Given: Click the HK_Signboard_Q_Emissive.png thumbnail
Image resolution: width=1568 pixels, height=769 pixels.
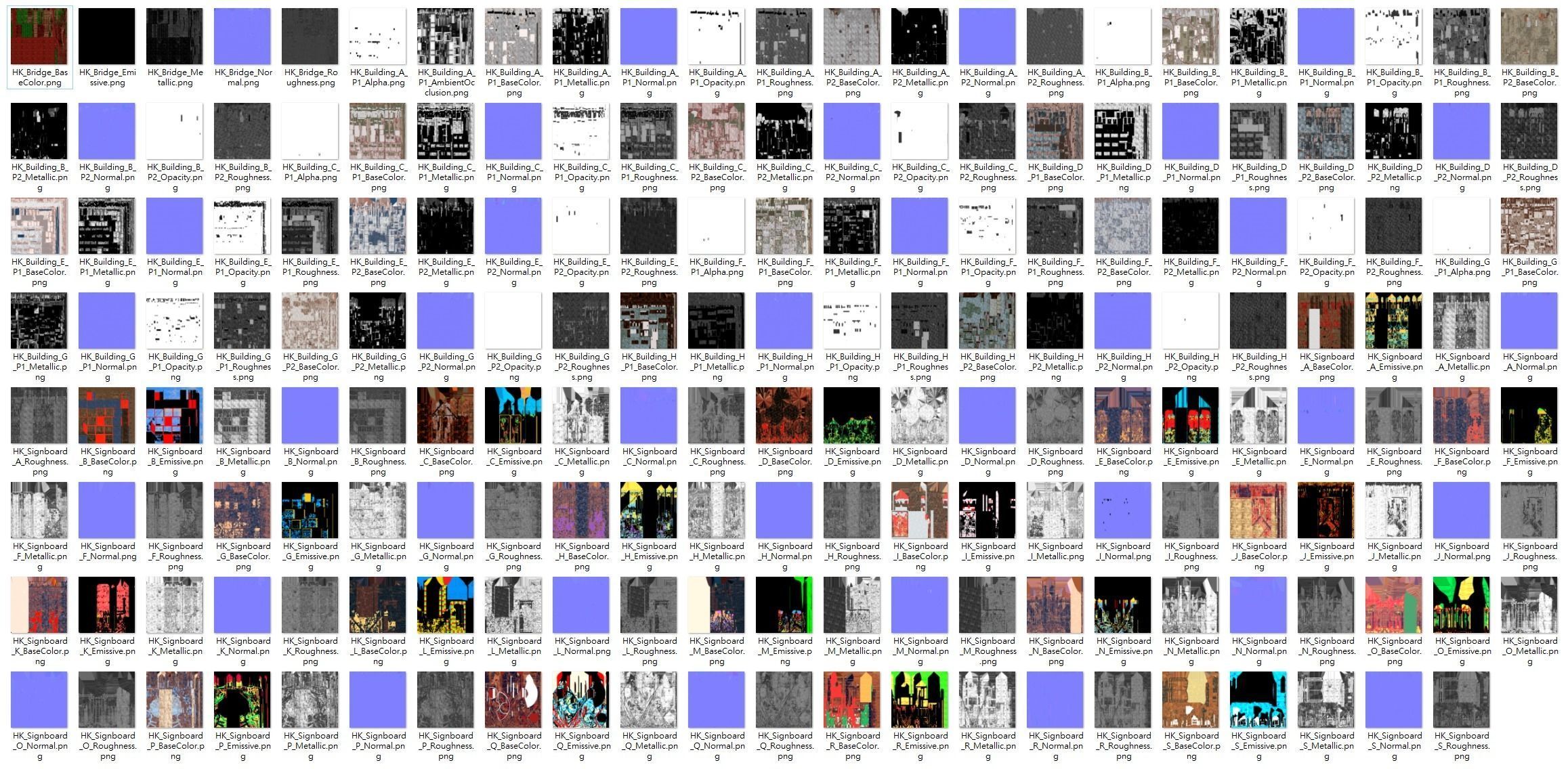Looking at the screenshot, I should point(581,700).
